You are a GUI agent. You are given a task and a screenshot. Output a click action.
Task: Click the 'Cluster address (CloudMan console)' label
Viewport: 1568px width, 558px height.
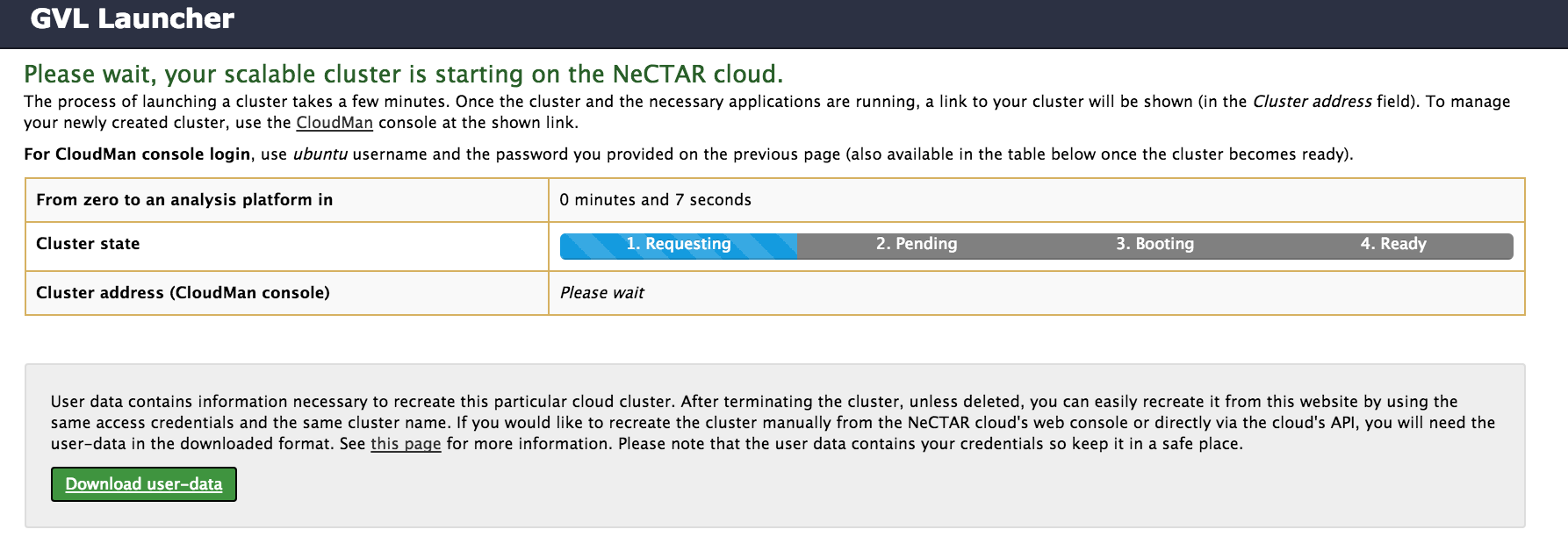coord(183,293)
